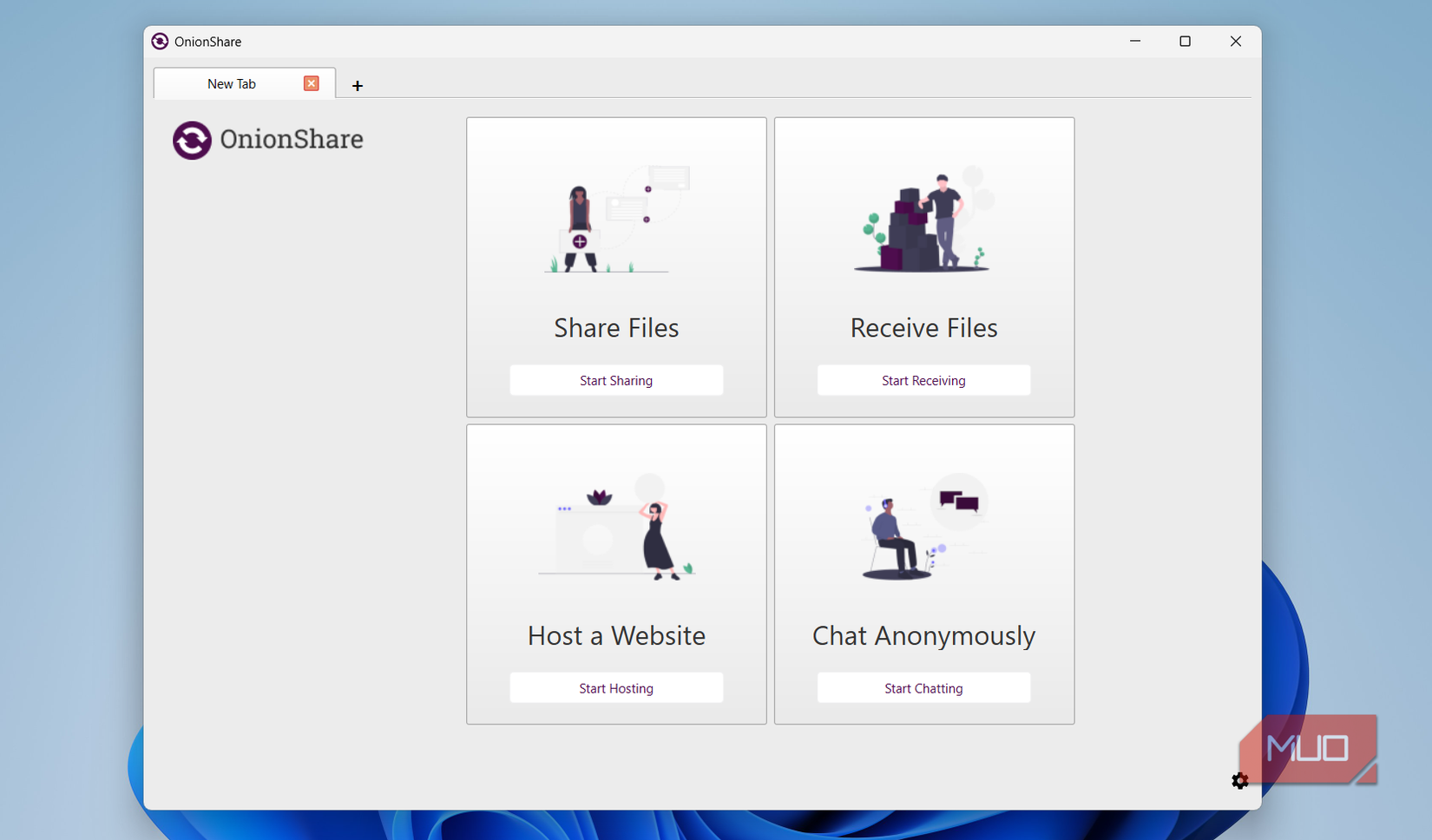Click the OnionShare logo in the title bar
The image size is (1432, 840).
[x=160, y=41]
